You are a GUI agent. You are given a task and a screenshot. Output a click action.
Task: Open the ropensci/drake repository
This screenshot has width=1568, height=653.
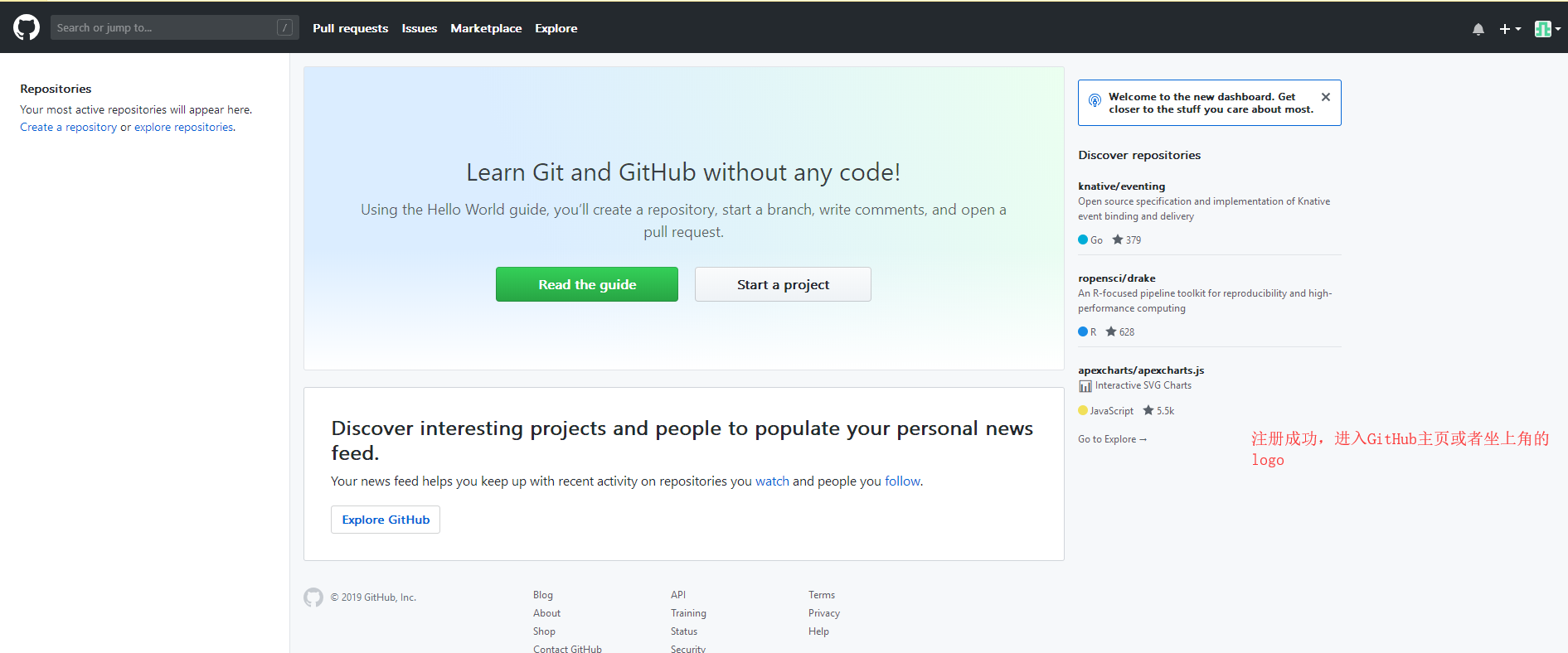click(1116, 278)
